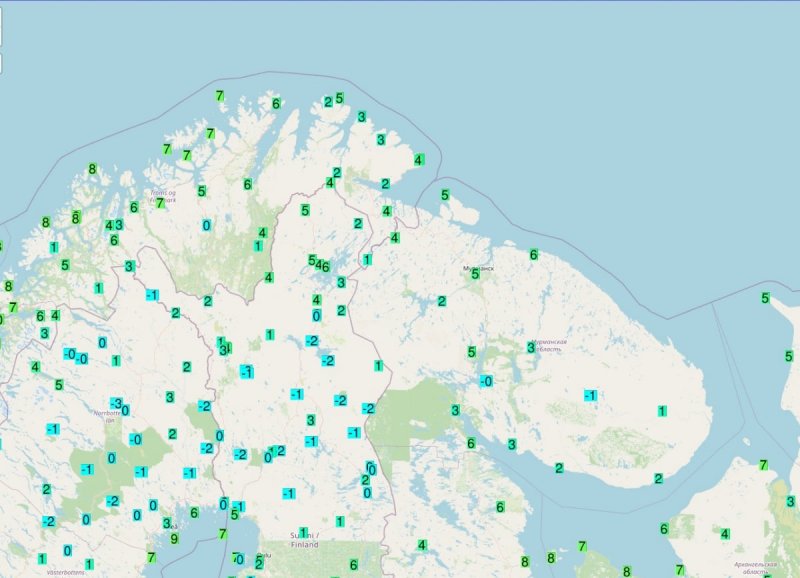Click the -0 marker on Kola Peninsula
This screenshot has width=800, height=578.
point(486,381)
